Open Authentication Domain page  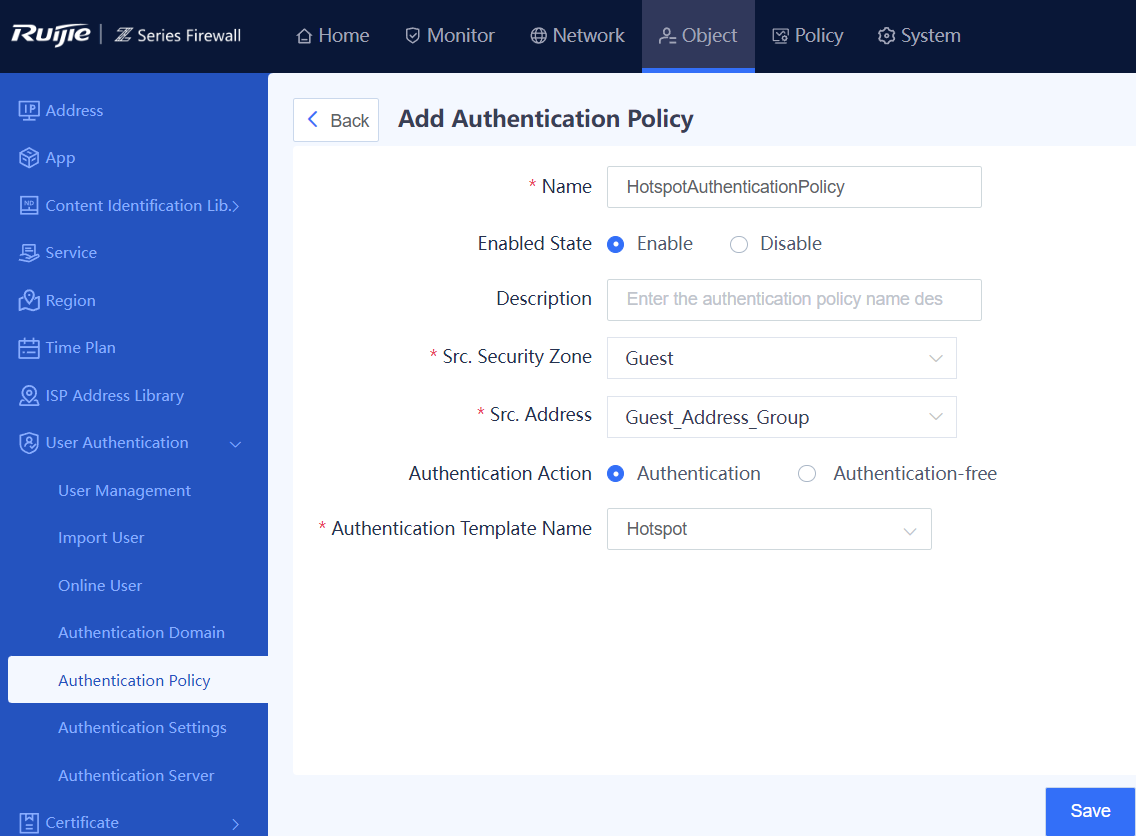pos(141,632)
